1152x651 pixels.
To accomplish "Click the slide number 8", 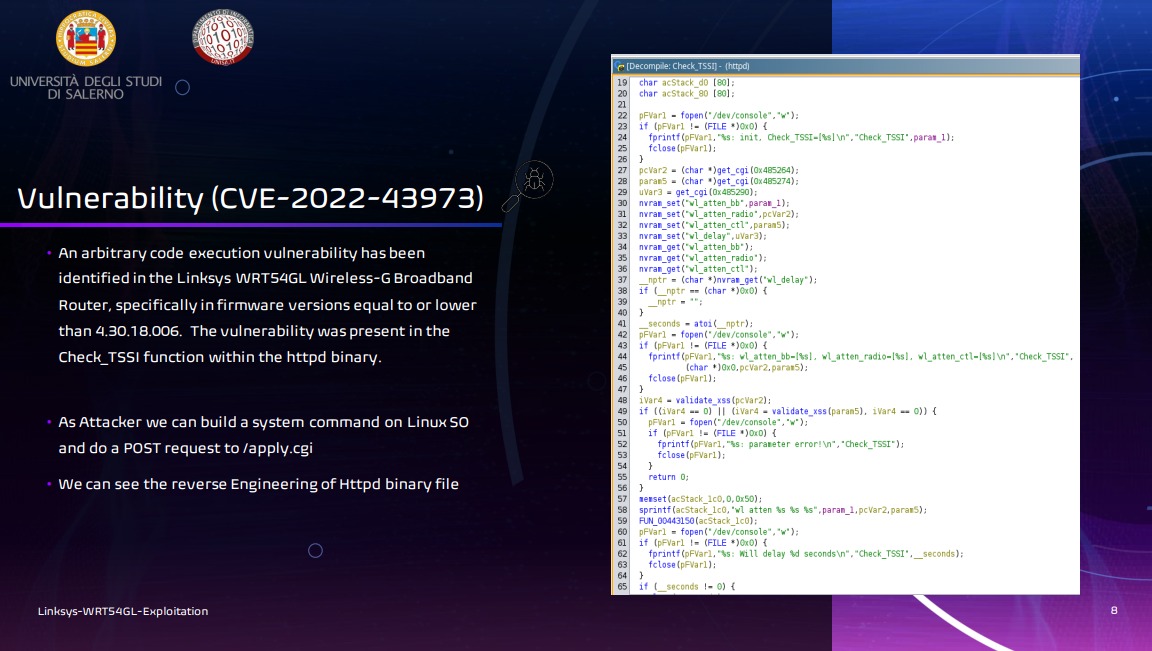I will 1114,611.
